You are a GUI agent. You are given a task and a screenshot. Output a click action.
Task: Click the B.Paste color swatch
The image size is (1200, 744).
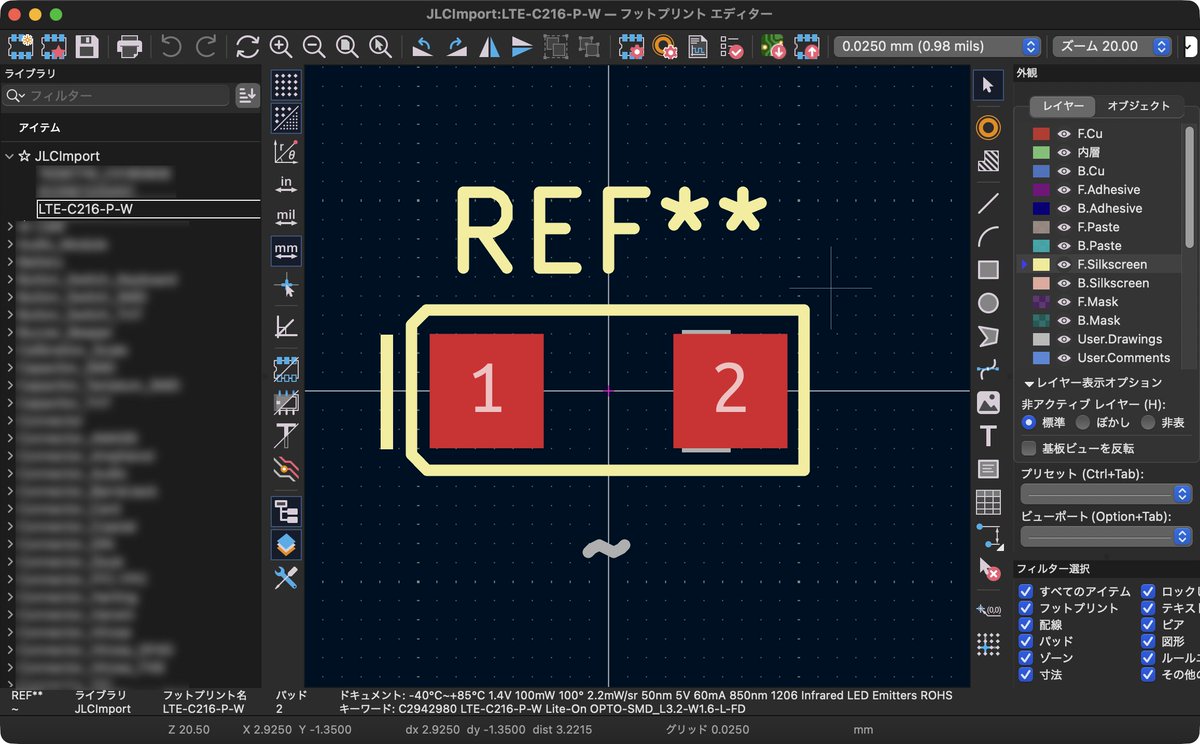point(1041,246)
